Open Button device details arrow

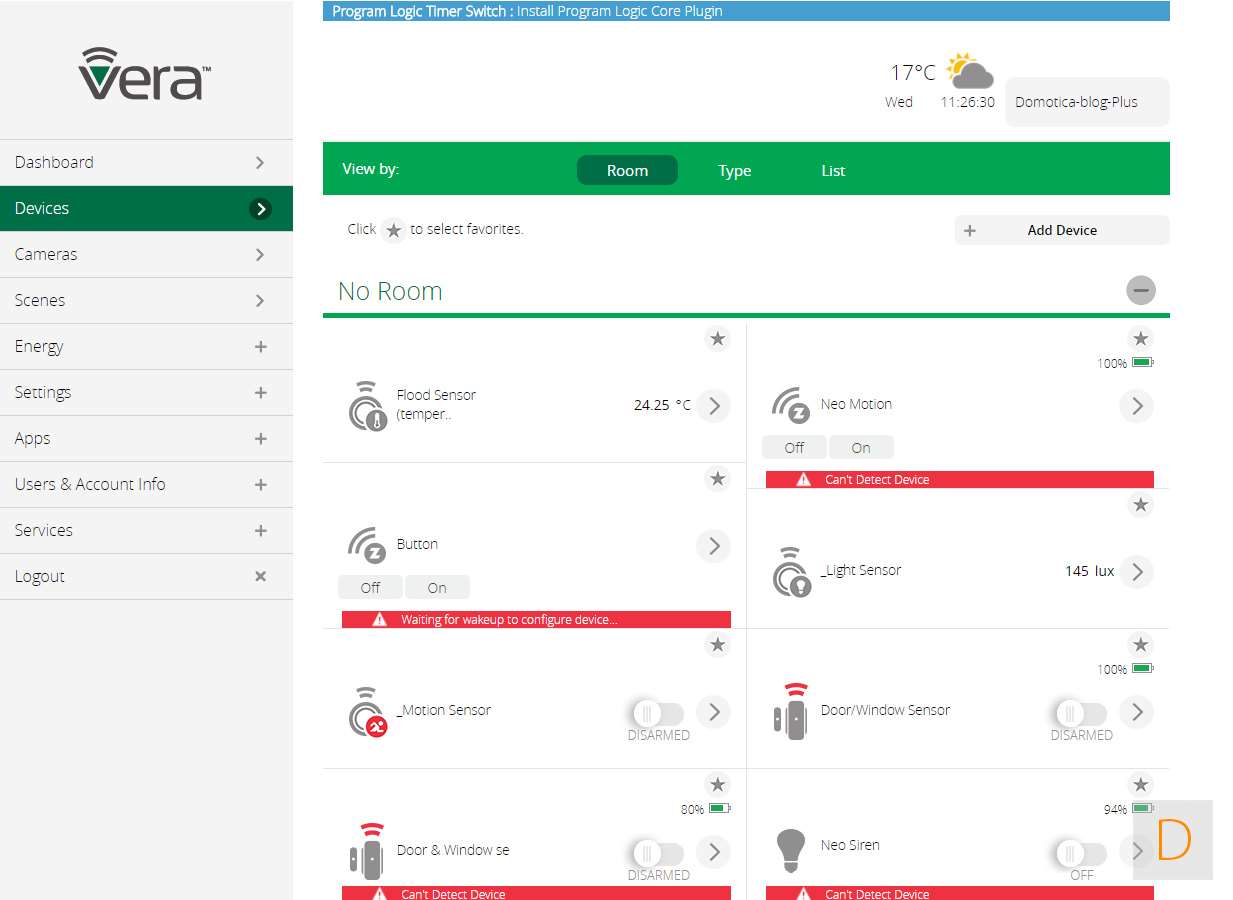[x=713, y=546]
